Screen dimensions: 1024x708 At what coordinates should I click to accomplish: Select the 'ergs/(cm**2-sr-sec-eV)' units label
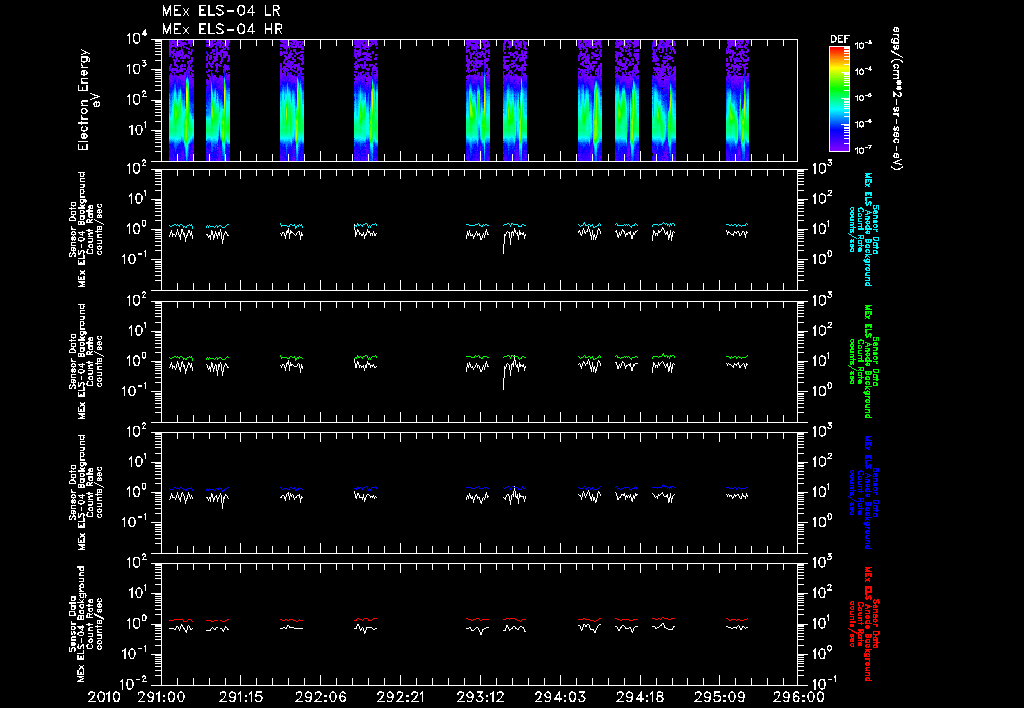897,99
